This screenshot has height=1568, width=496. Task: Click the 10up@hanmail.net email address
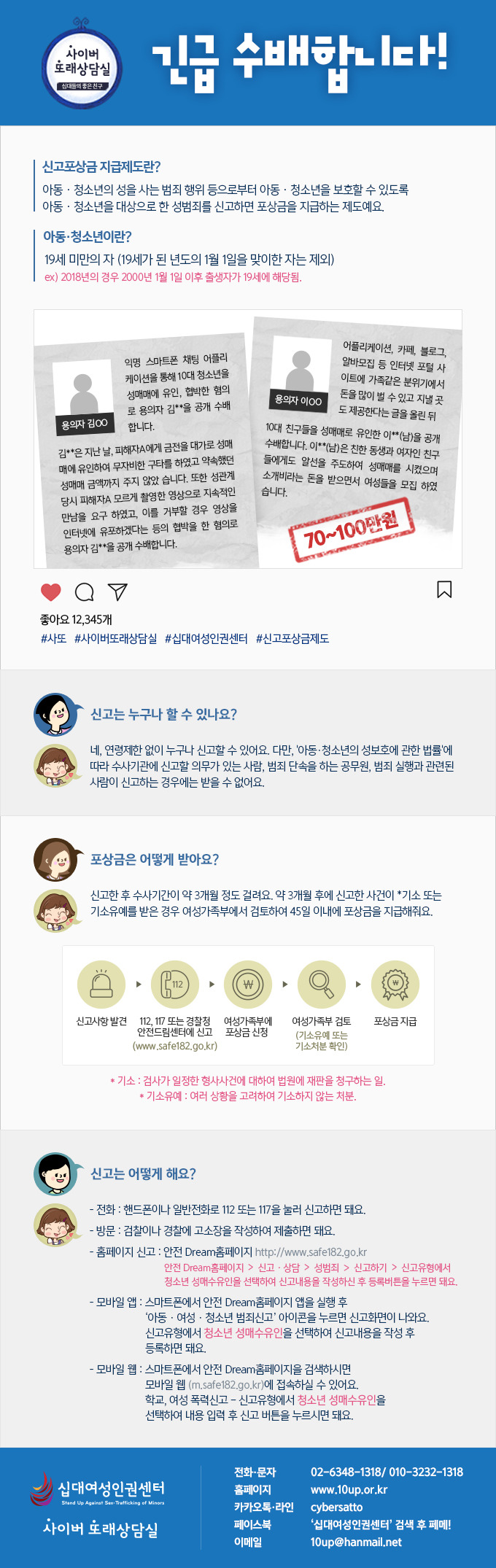click(x=356, y=1542)
